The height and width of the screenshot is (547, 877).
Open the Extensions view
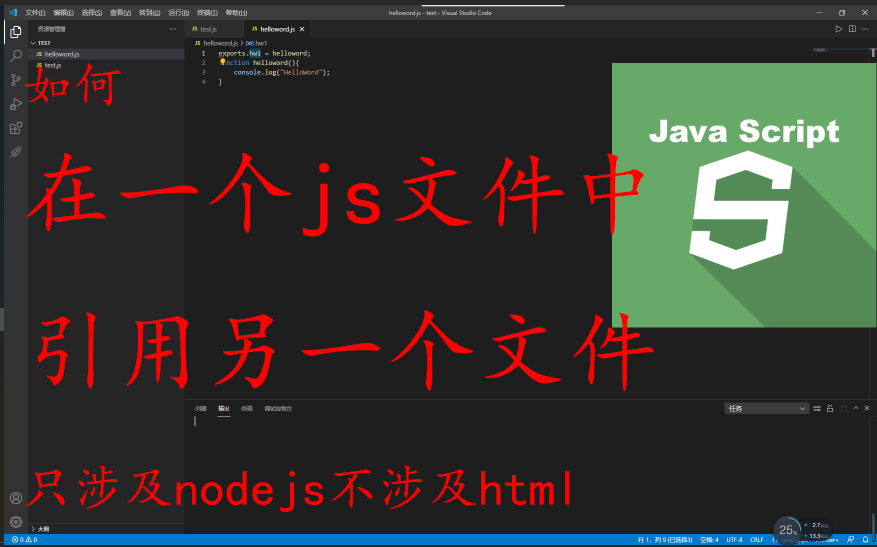[x=16, y=128]
